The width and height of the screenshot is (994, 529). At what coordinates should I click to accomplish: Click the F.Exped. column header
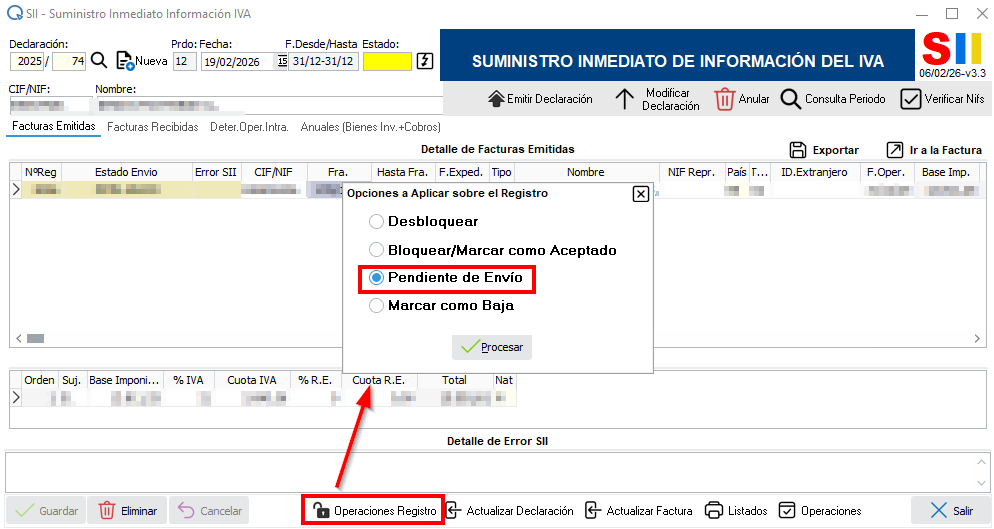(x=461, y=172)
